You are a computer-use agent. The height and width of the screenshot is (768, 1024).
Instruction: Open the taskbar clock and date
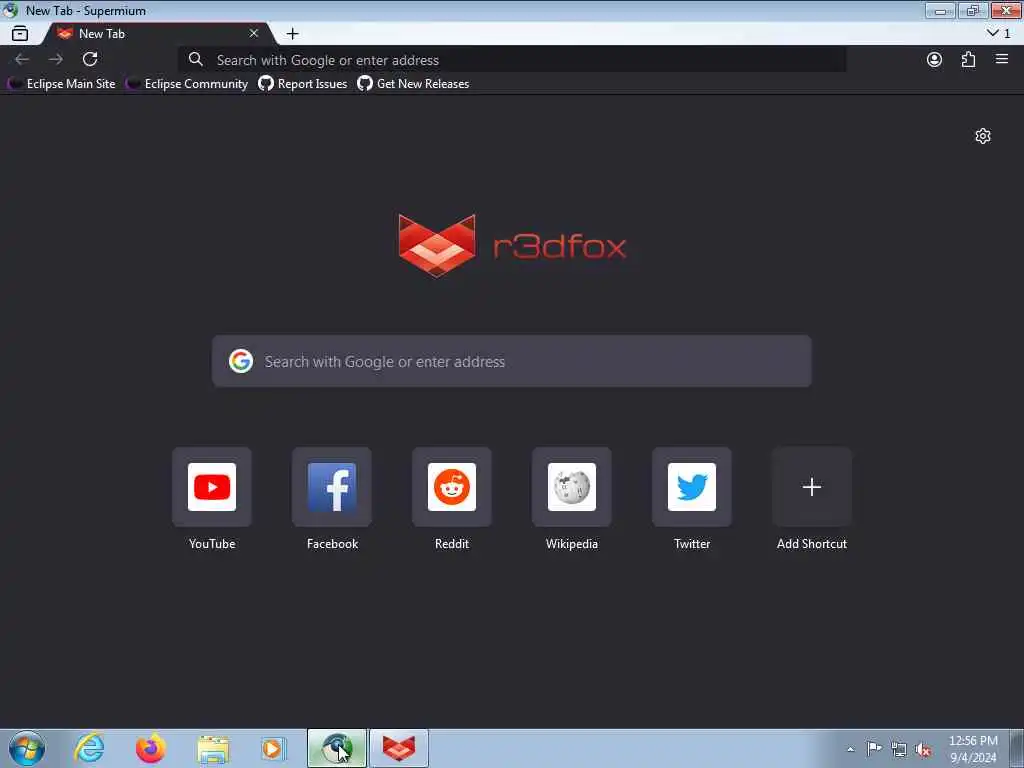(973, 749)
